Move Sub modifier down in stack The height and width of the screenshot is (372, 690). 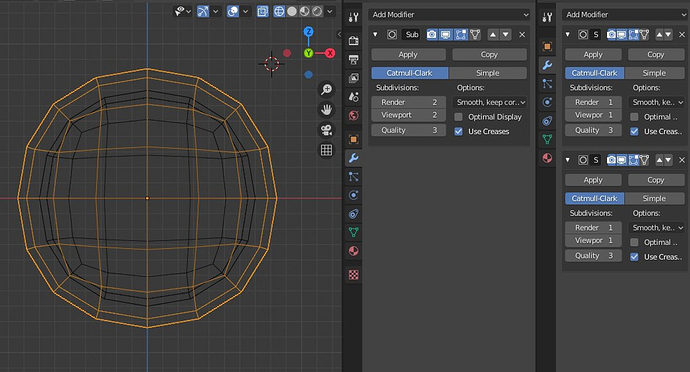(x=506, y=34)
